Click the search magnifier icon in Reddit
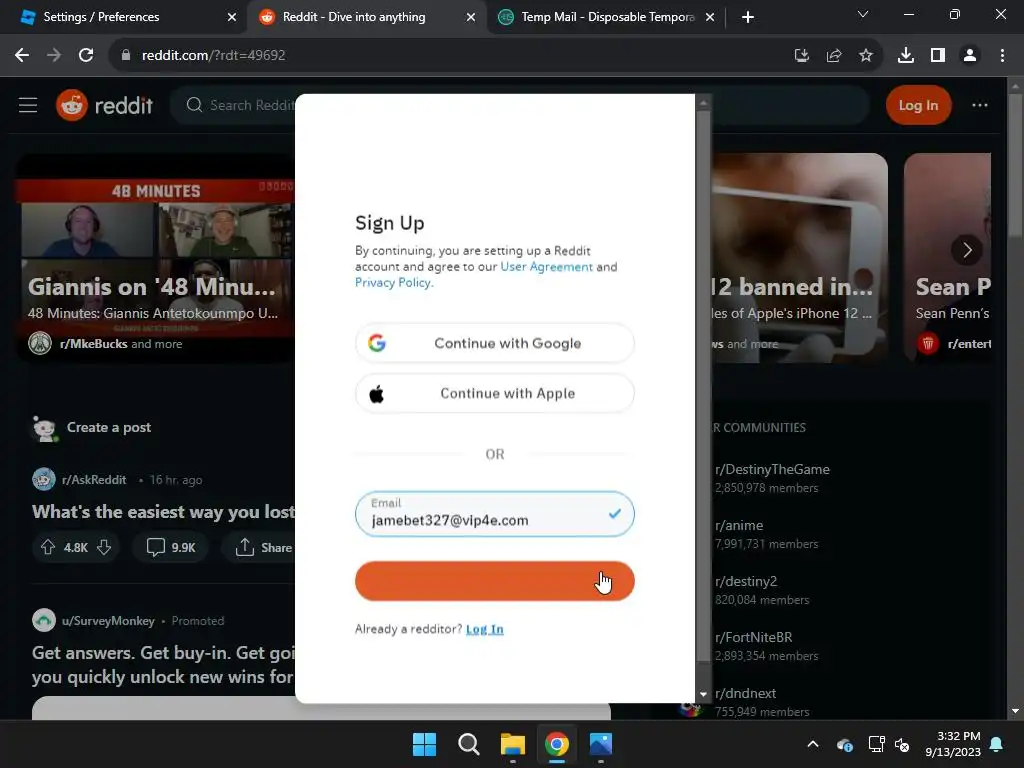This screenshot has width=1024, height=768. (194, 105)
